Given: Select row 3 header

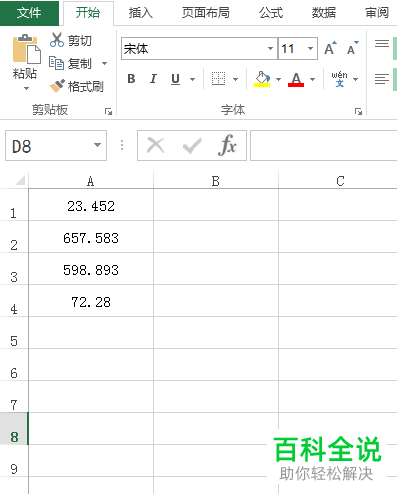Looking at the screenshot, I should (x=14, y=269).
